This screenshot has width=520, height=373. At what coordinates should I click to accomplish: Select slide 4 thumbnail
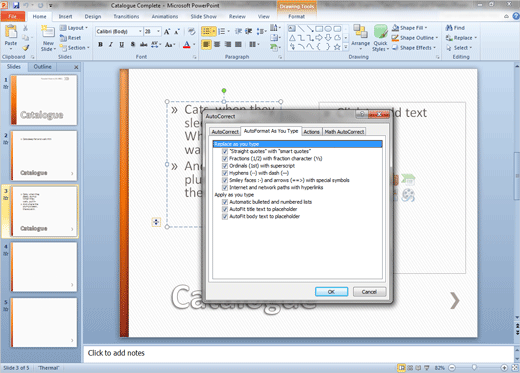point(44,267)
